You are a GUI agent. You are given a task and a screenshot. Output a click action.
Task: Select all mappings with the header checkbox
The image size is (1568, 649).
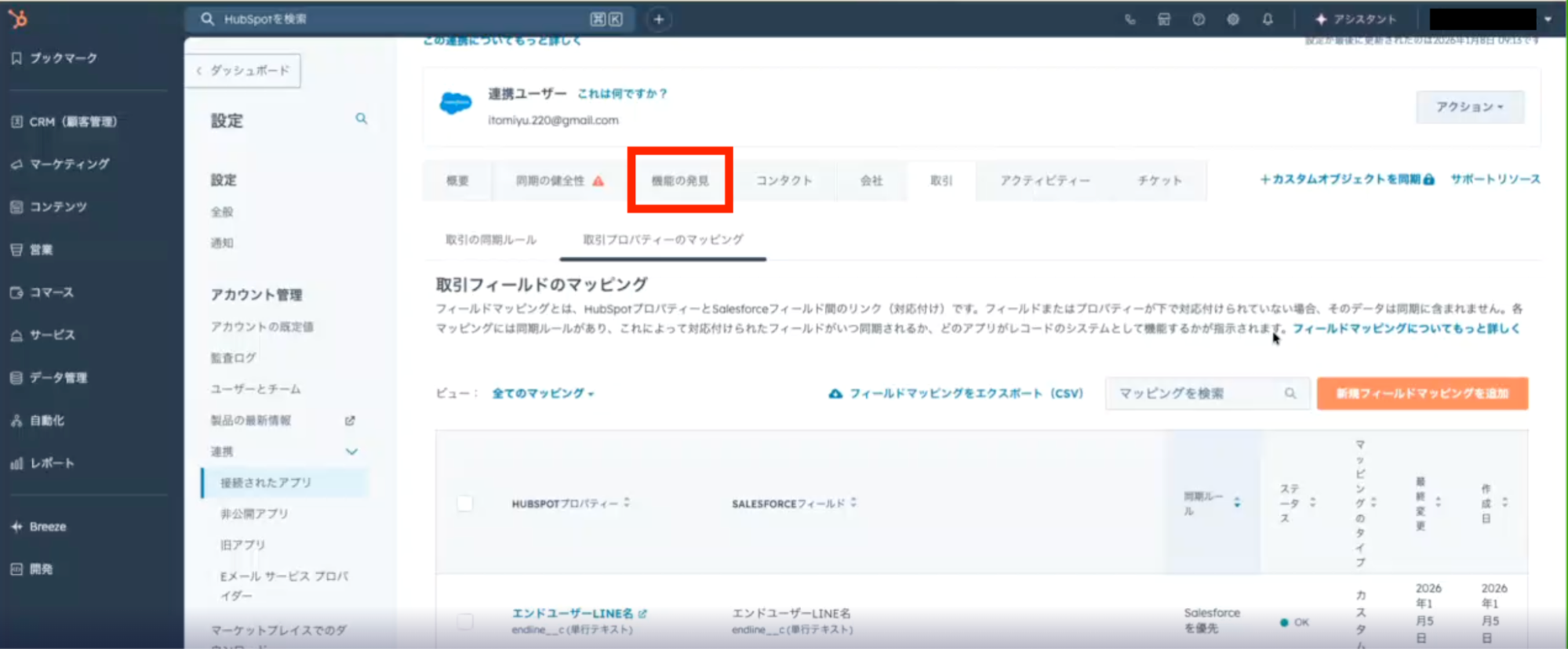(x=465, y=503)
